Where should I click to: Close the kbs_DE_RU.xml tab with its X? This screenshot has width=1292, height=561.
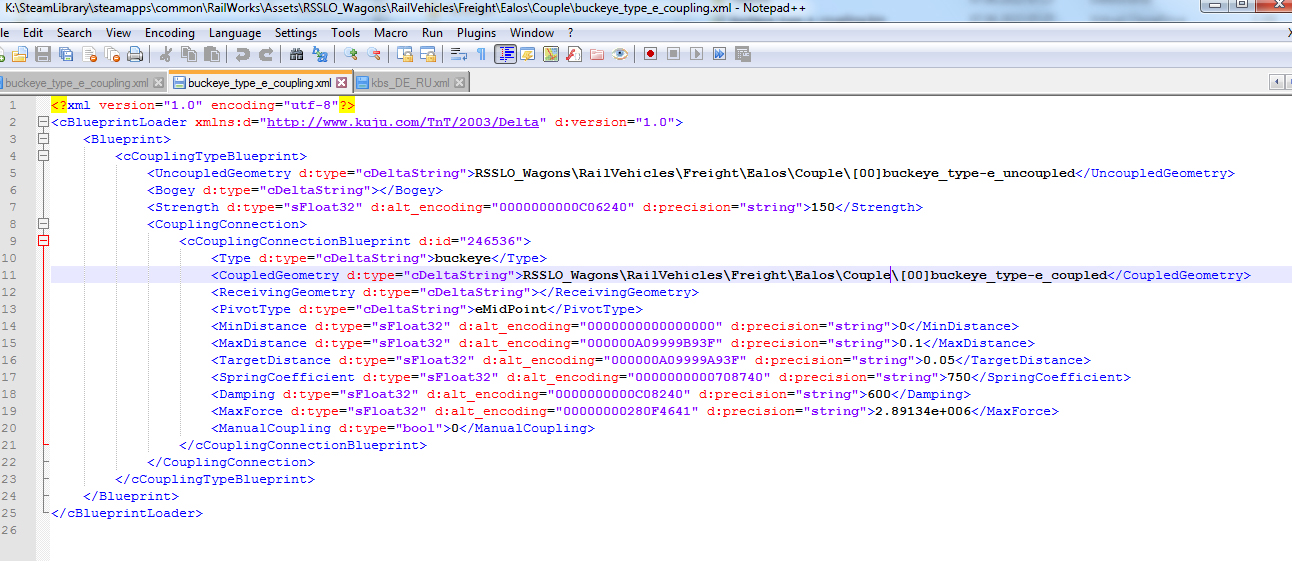point(458,83)
